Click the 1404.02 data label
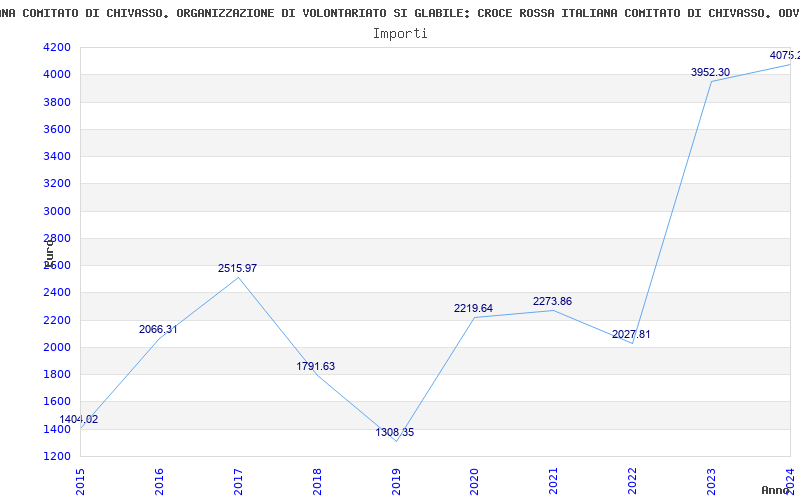Screen dimensions: 800x500 tap(79, 419)
